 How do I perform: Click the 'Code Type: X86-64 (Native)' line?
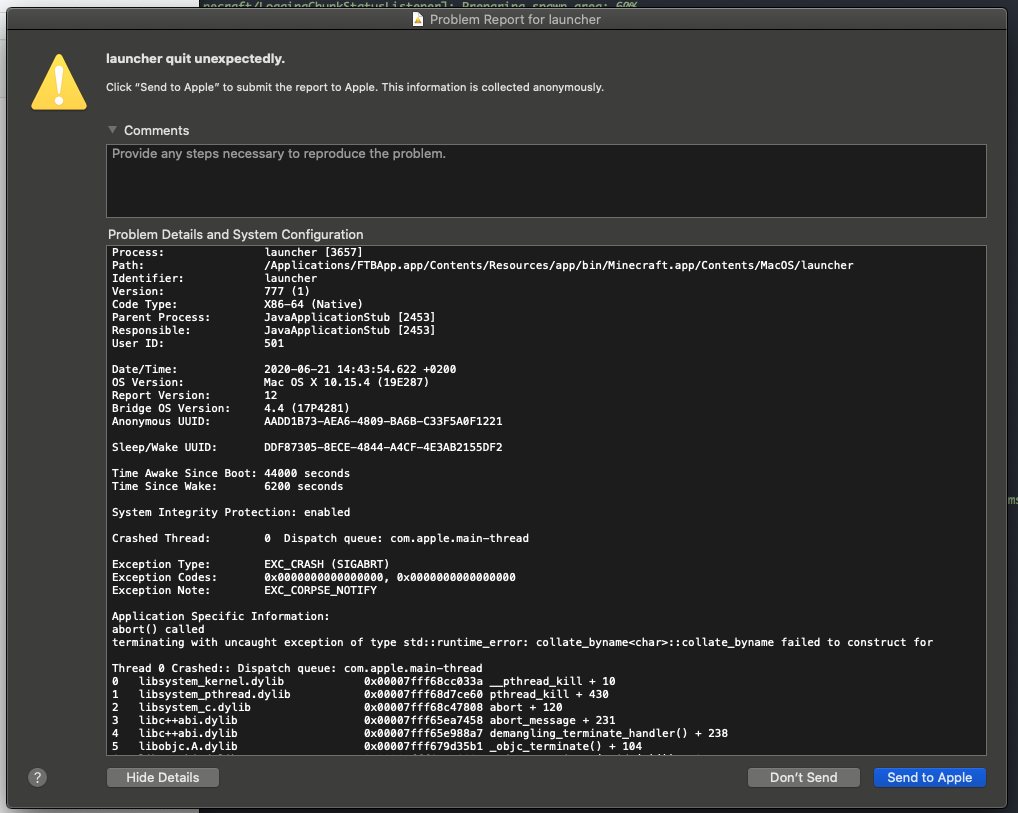pyautogui.click(x=237, y=304)
